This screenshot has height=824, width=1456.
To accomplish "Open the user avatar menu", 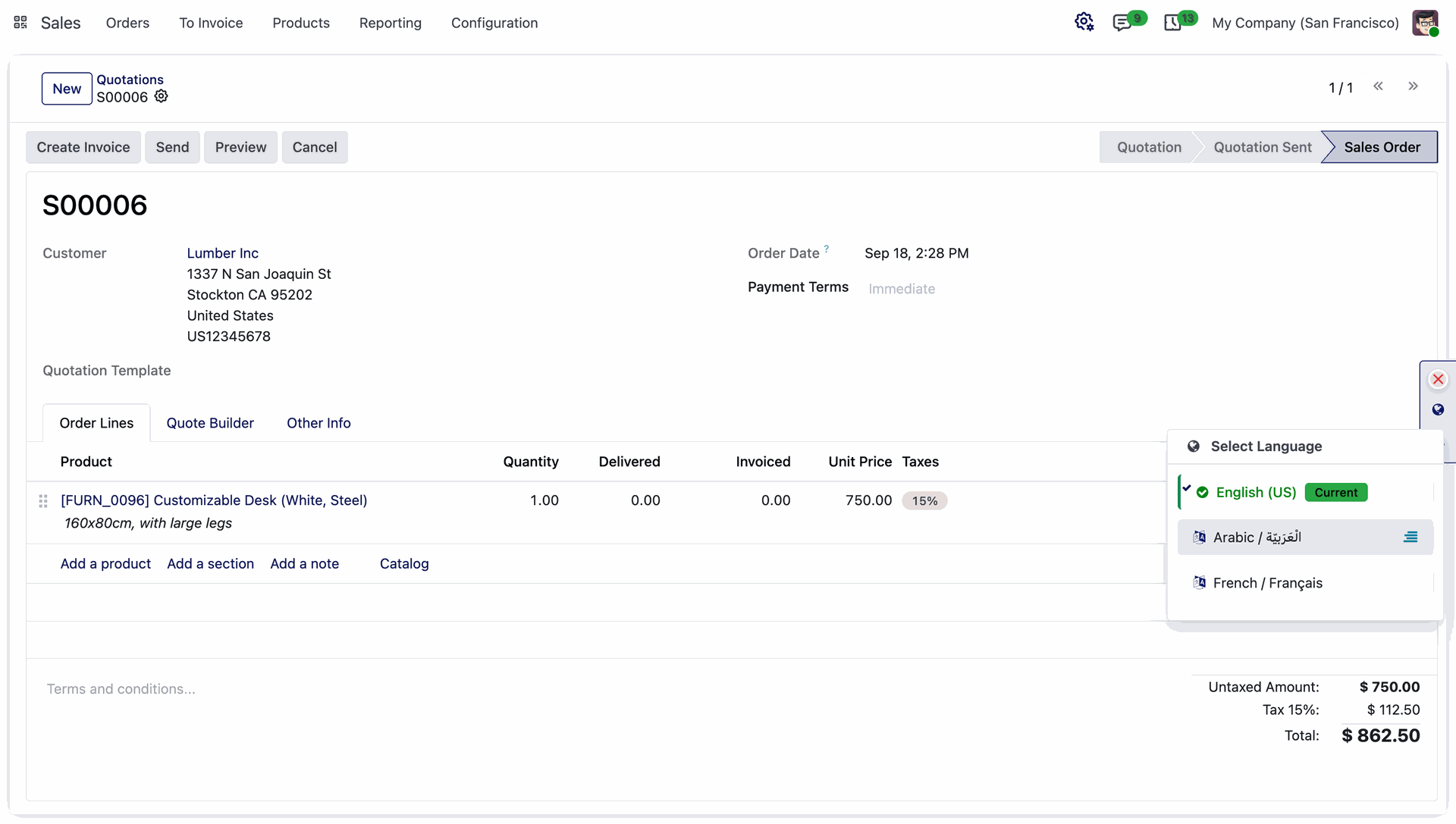I will pos(1425,23).
